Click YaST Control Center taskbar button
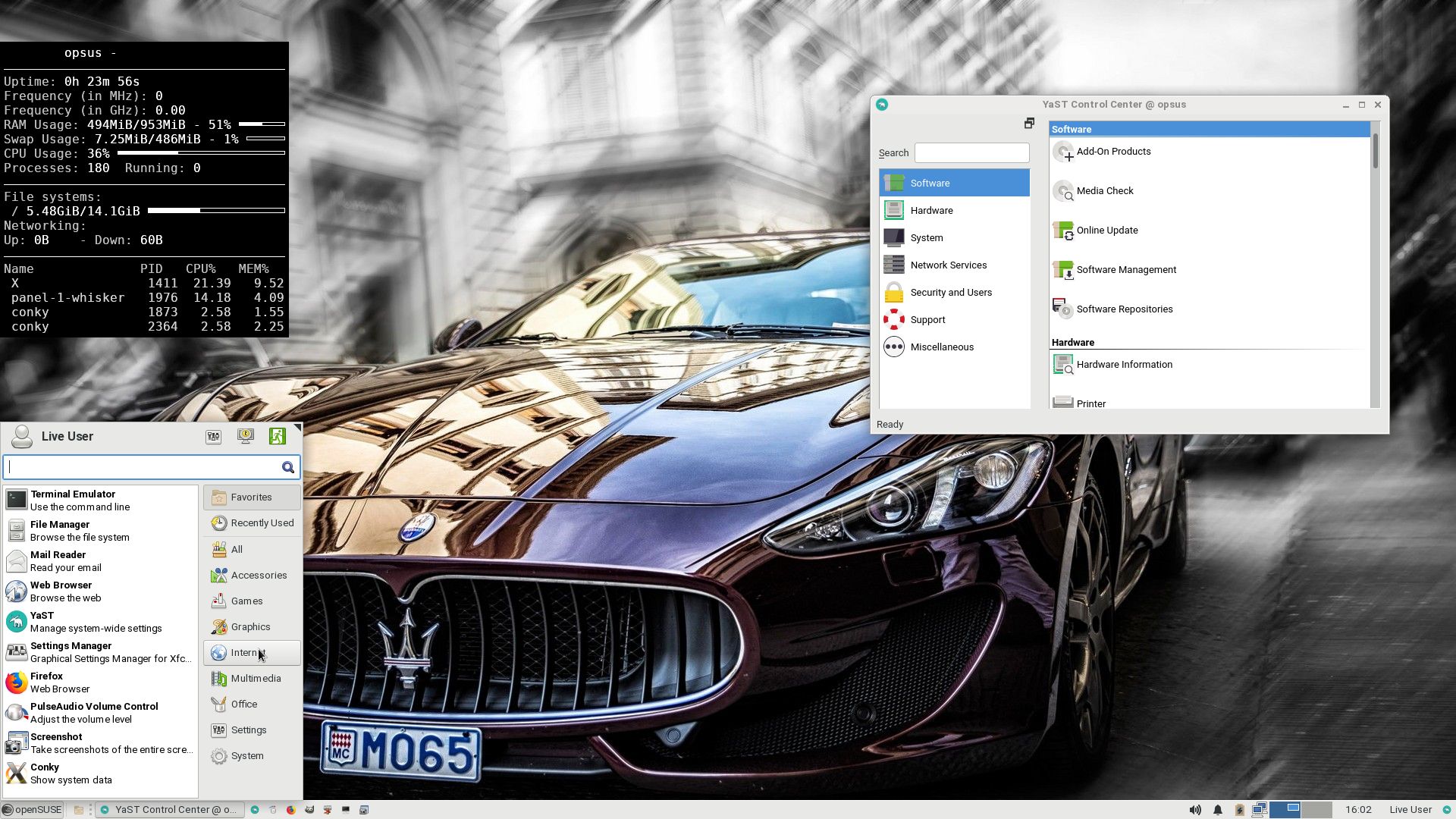 pos(171,810)
